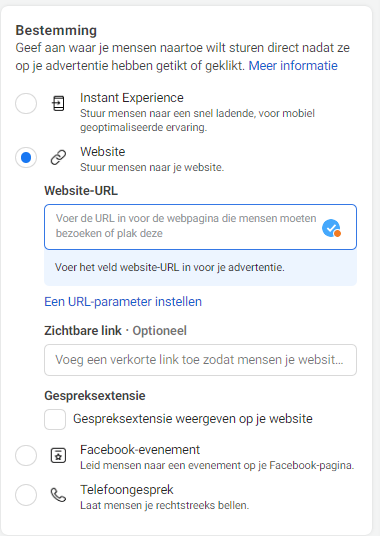Select the Telefoongesprek radio button

26,495
